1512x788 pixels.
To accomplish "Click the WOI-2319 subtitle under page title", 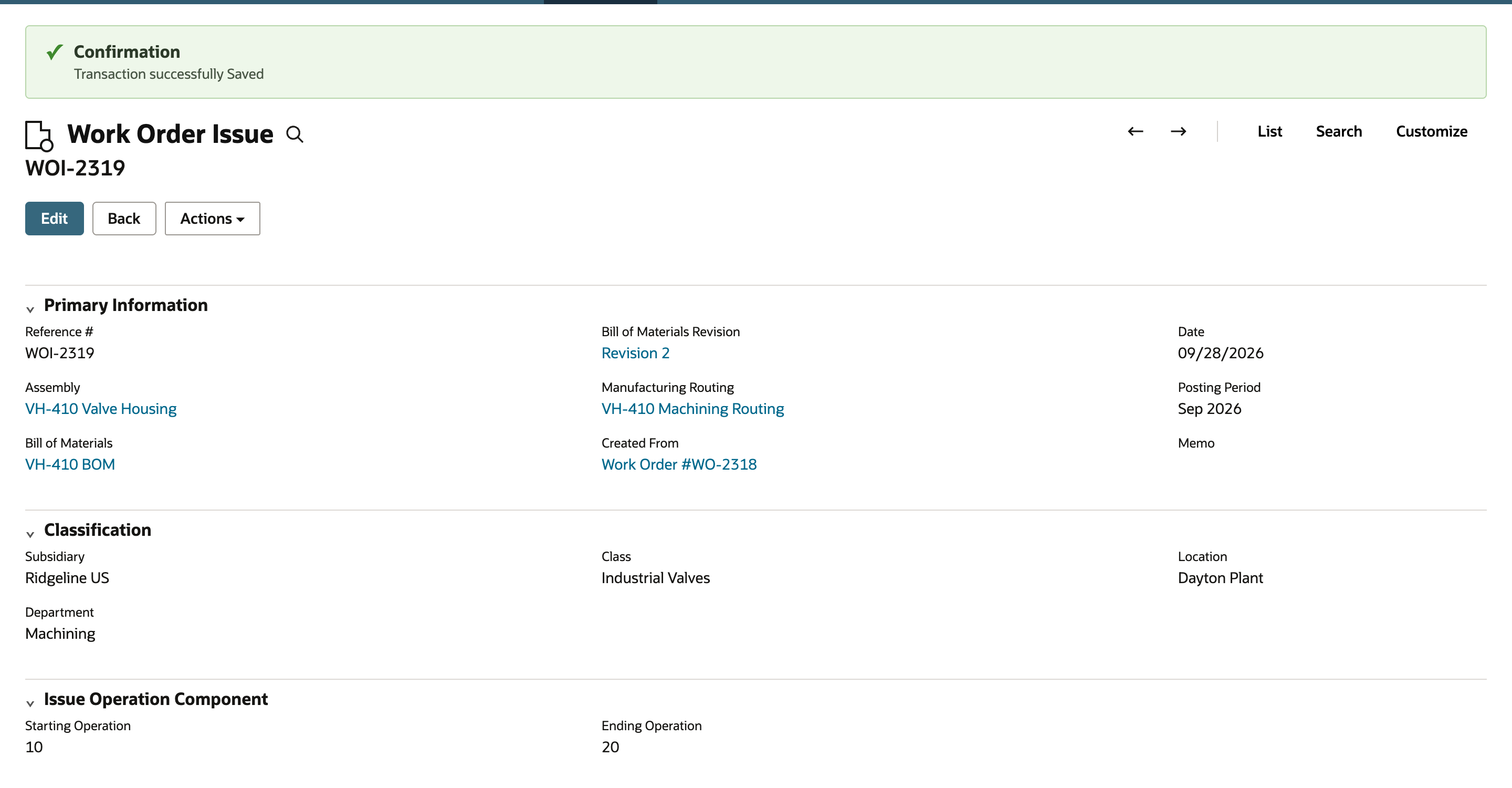I will (x=75, y=168).
